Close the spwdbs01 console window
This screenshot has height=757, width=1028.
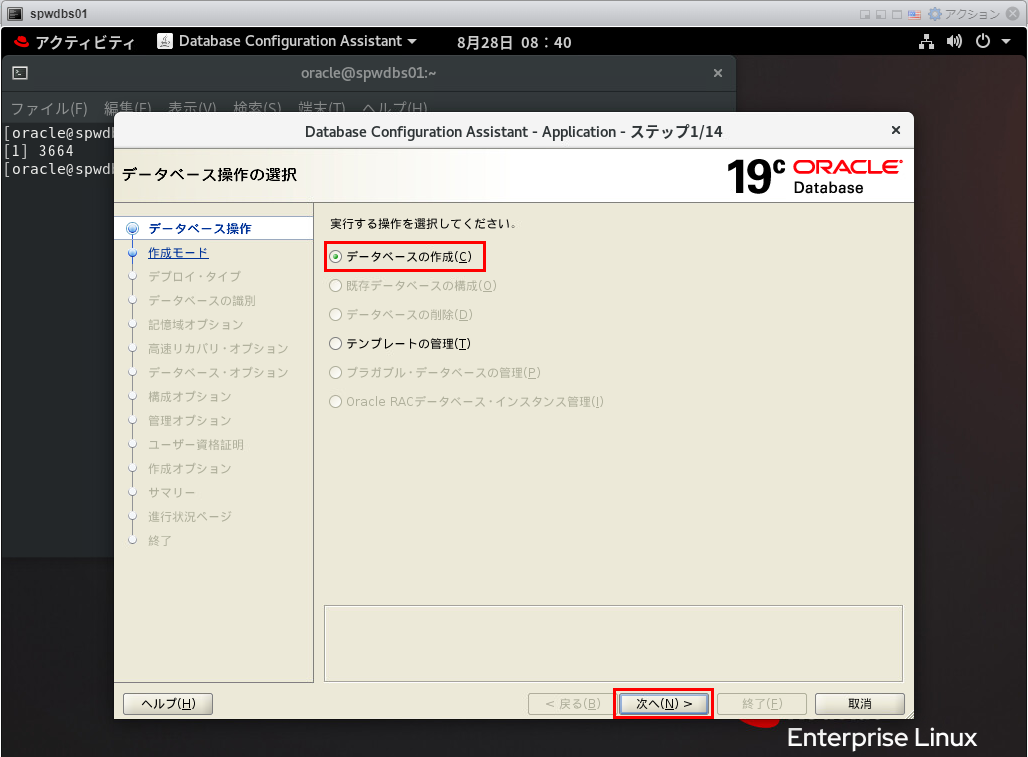(1013, 14)
